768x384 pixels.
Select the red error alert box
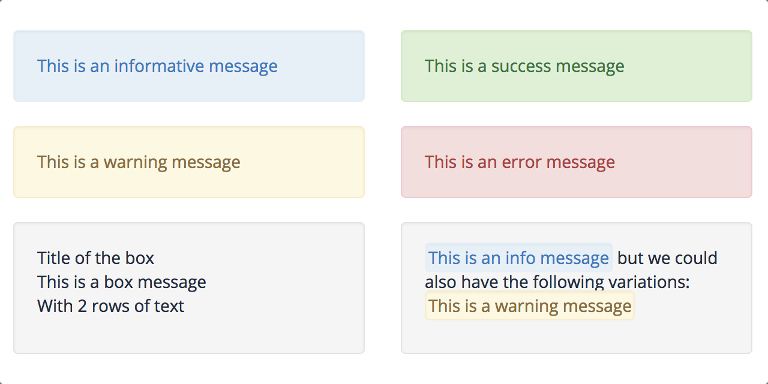pyautogui.click(x=576, y=162)
